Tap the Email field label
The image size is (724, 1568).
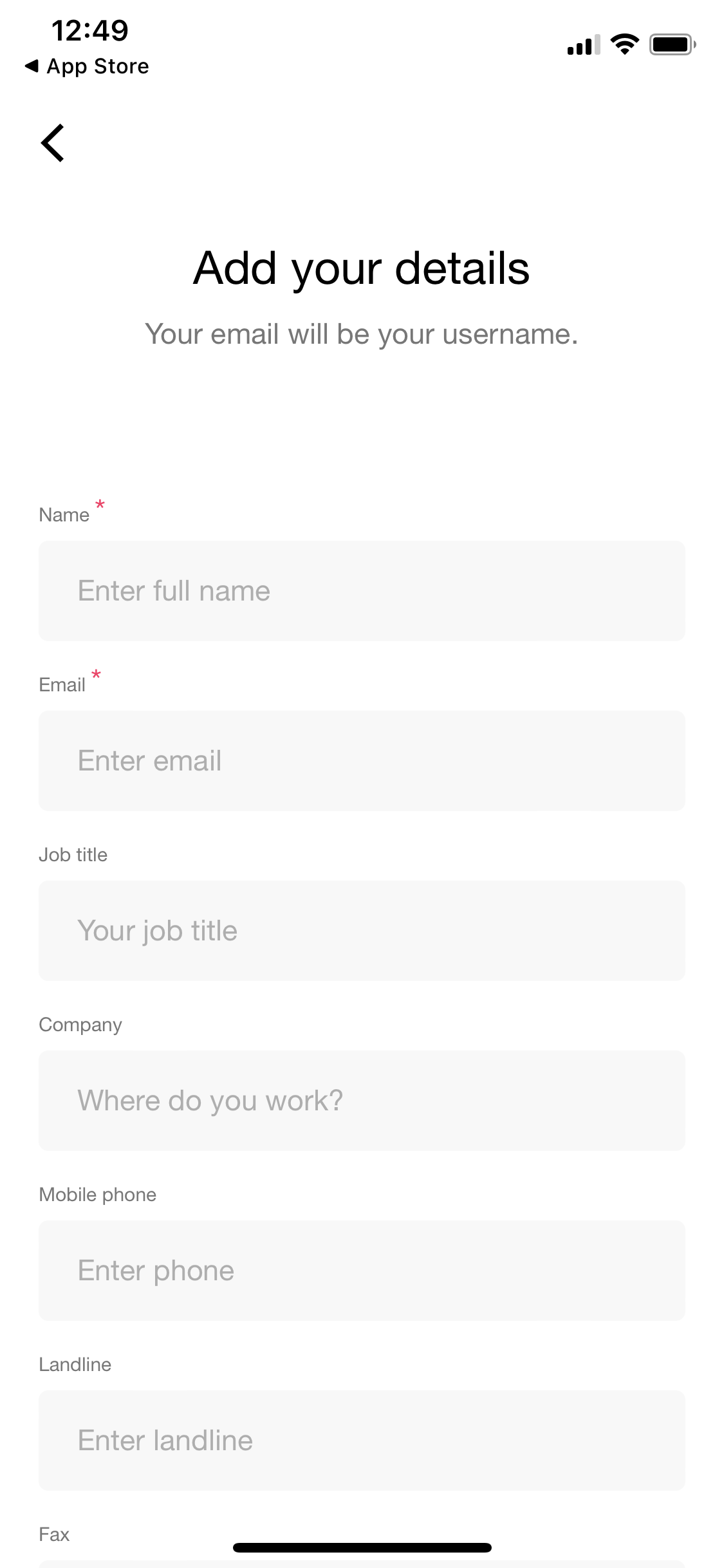pyautogui.click(x=62, y=685)
